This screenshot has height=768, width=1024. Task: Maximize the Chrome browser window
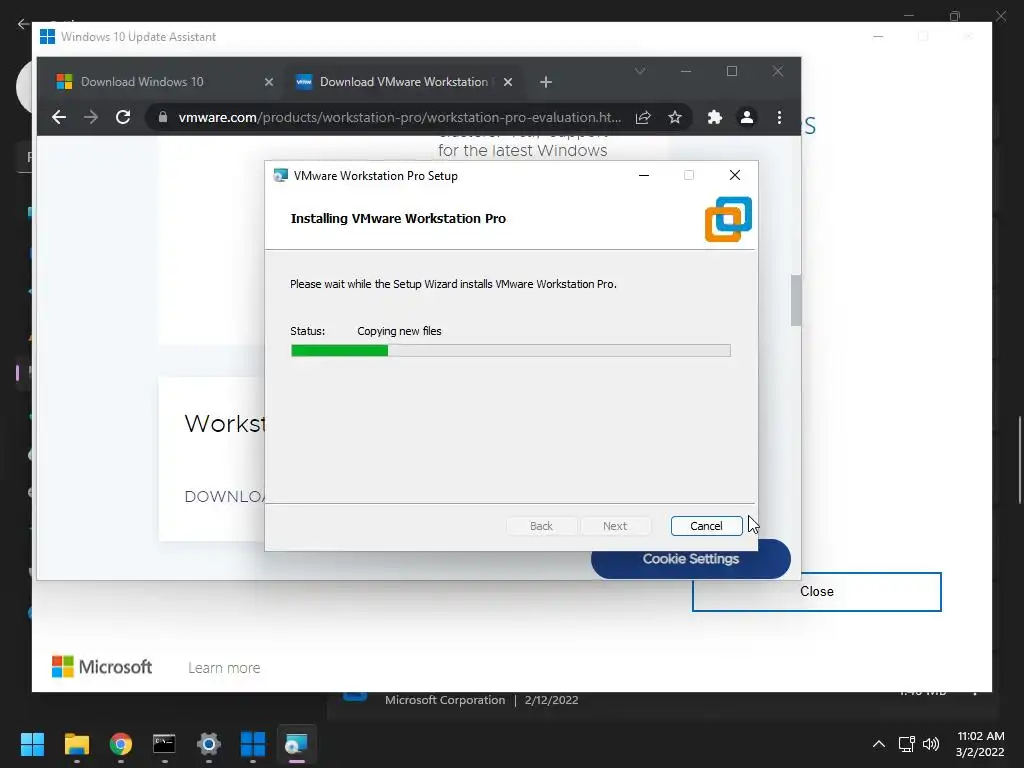pos(732,71)
